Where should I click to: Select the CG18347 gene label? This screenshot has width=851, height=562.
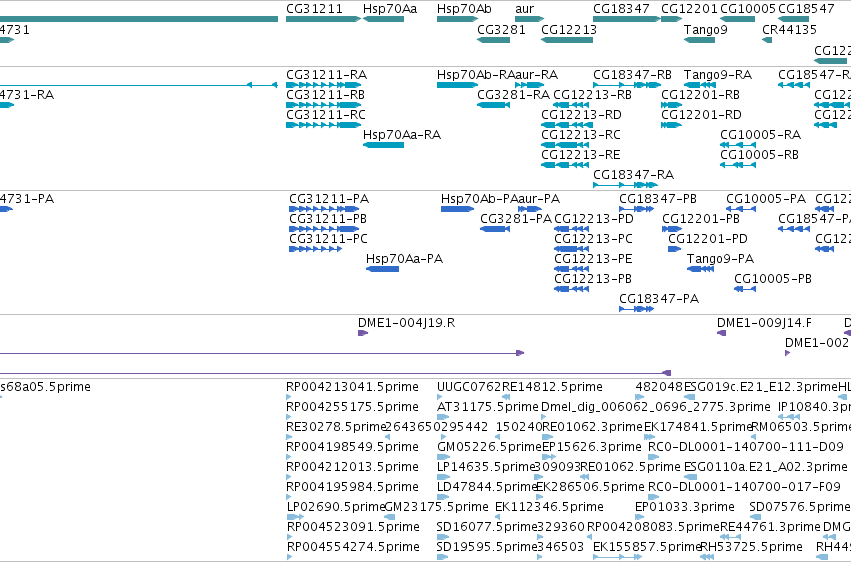click(621, 9)
